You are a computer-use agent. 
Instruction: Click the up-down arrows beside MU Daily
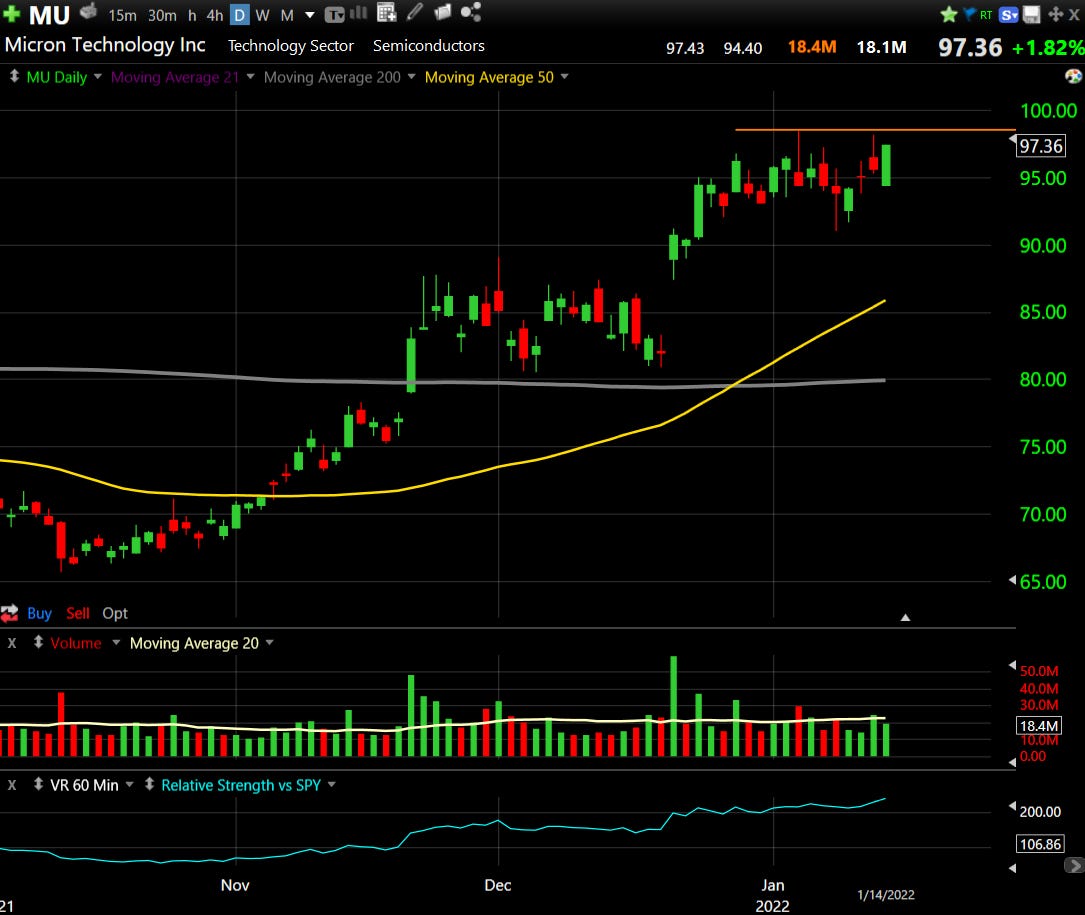coord(14,76)
